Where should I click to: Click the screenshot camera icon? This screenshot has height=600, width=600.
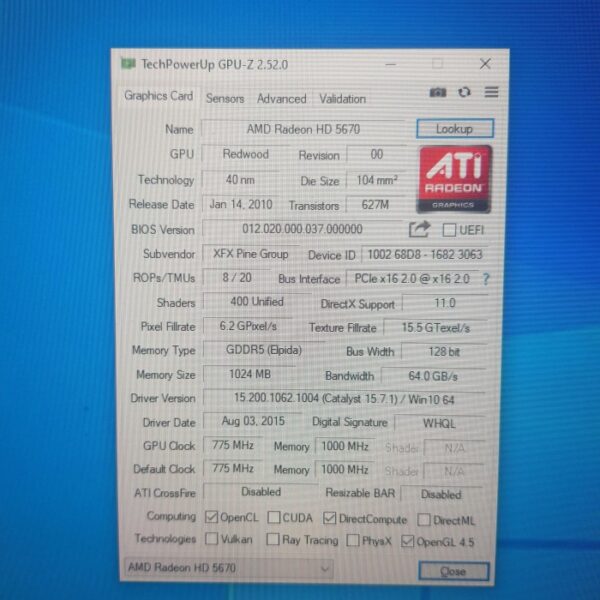coord(438,92)
